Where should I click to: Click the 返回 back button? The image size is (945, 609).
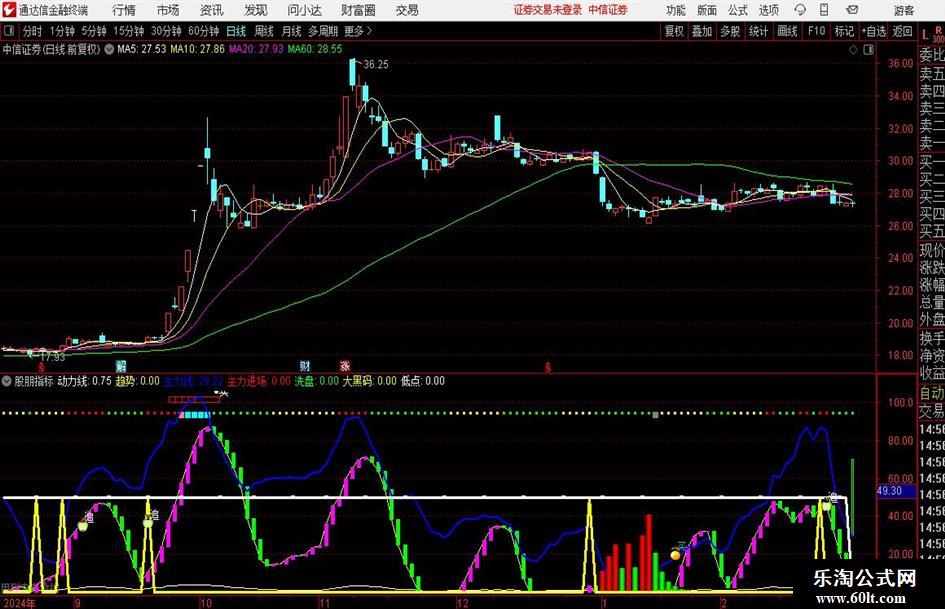[x=902, y=31]
